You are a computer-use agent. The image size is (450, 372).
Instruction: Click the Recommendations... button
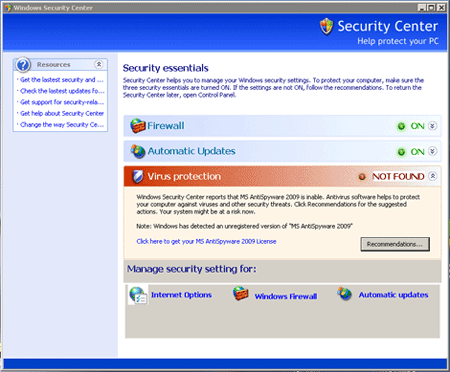395,244
